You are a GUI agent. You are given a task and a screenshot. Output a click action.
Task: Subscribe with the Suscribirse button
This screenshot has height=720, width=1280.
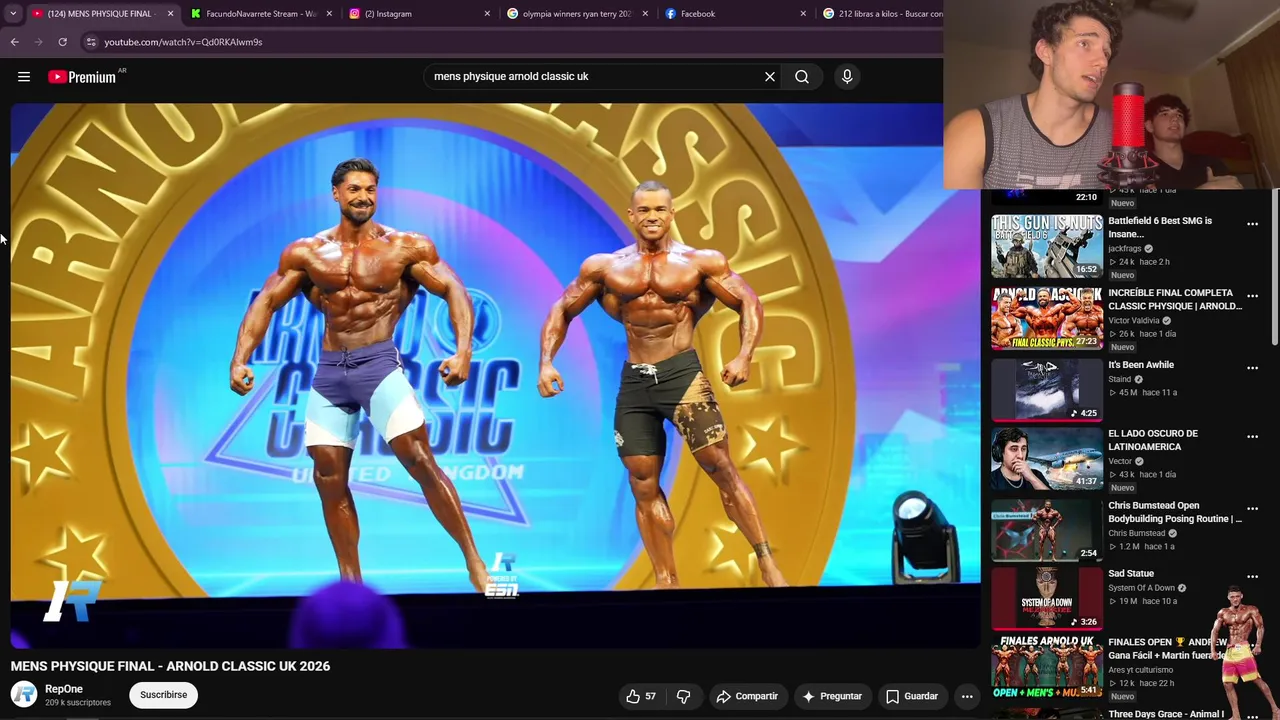point(164,695)
